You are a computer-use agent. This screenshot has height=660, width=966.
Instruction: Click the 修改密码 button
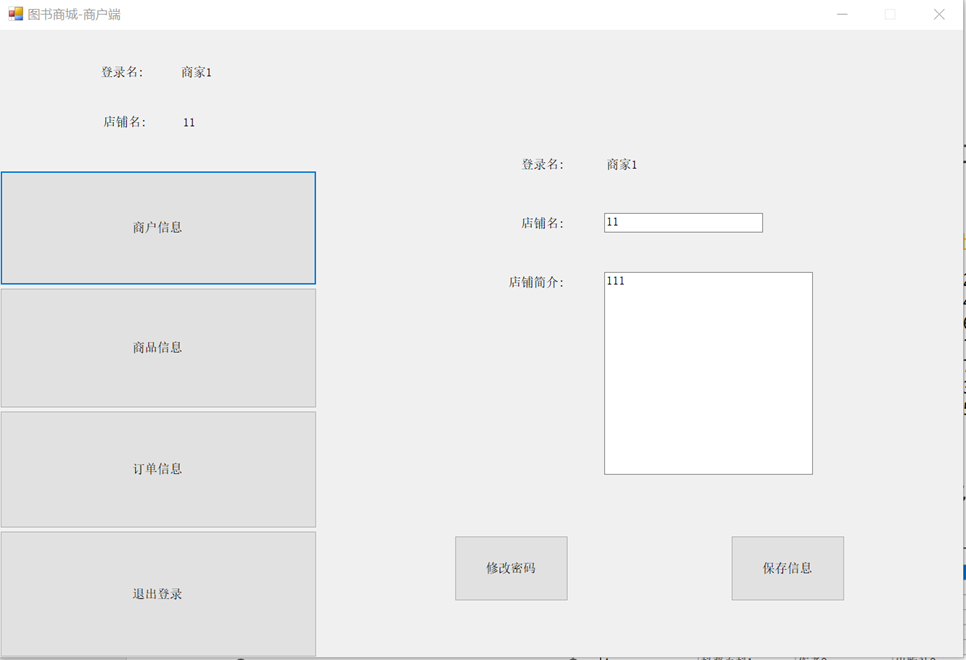point(511,568)
